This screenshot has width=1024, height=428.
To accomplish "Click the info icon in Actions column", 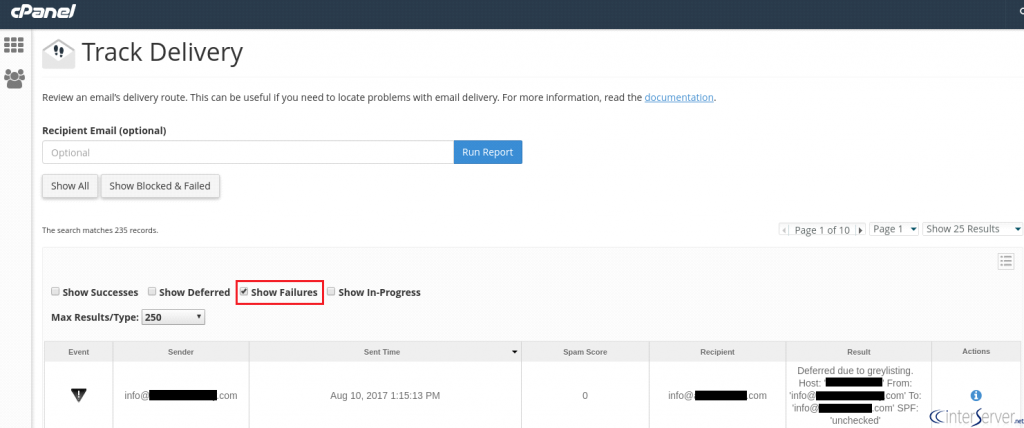I will pos(975,395).
